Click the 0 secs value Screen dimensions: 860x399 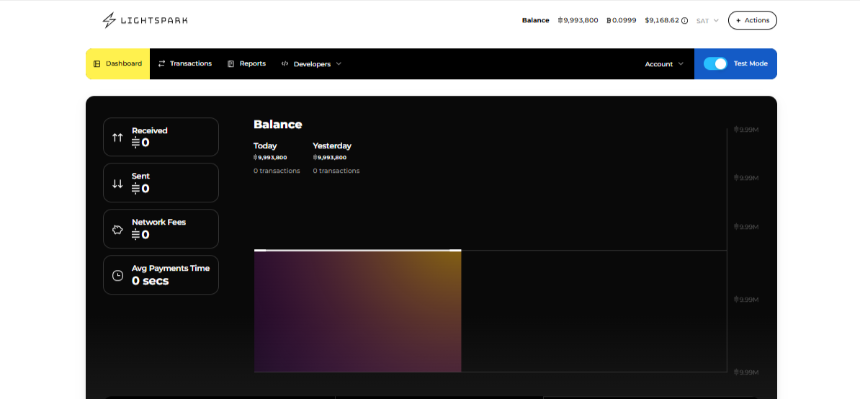(150, 281)
